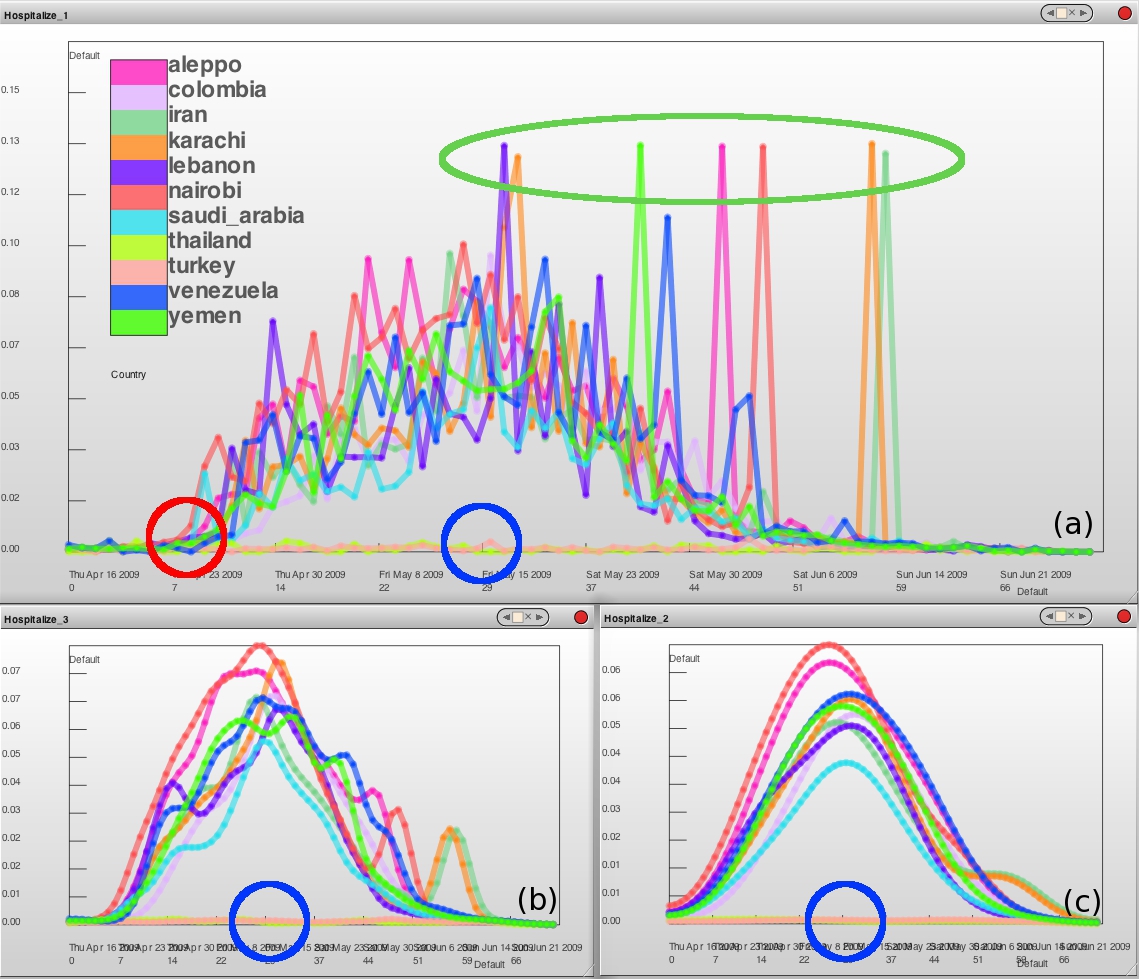Image resolution: width=1139 pixels, height=979 pixels.
Task: Click the left arrow in Hospitalize_3 title bar
Action: click(506, 617)
